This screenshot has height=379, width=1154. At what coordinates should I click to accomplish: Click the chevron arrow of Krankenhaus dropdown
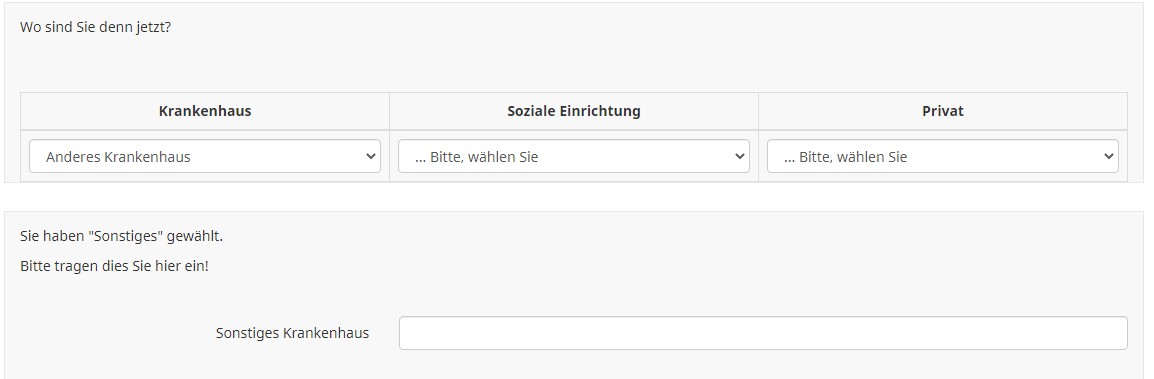point(370,157)
